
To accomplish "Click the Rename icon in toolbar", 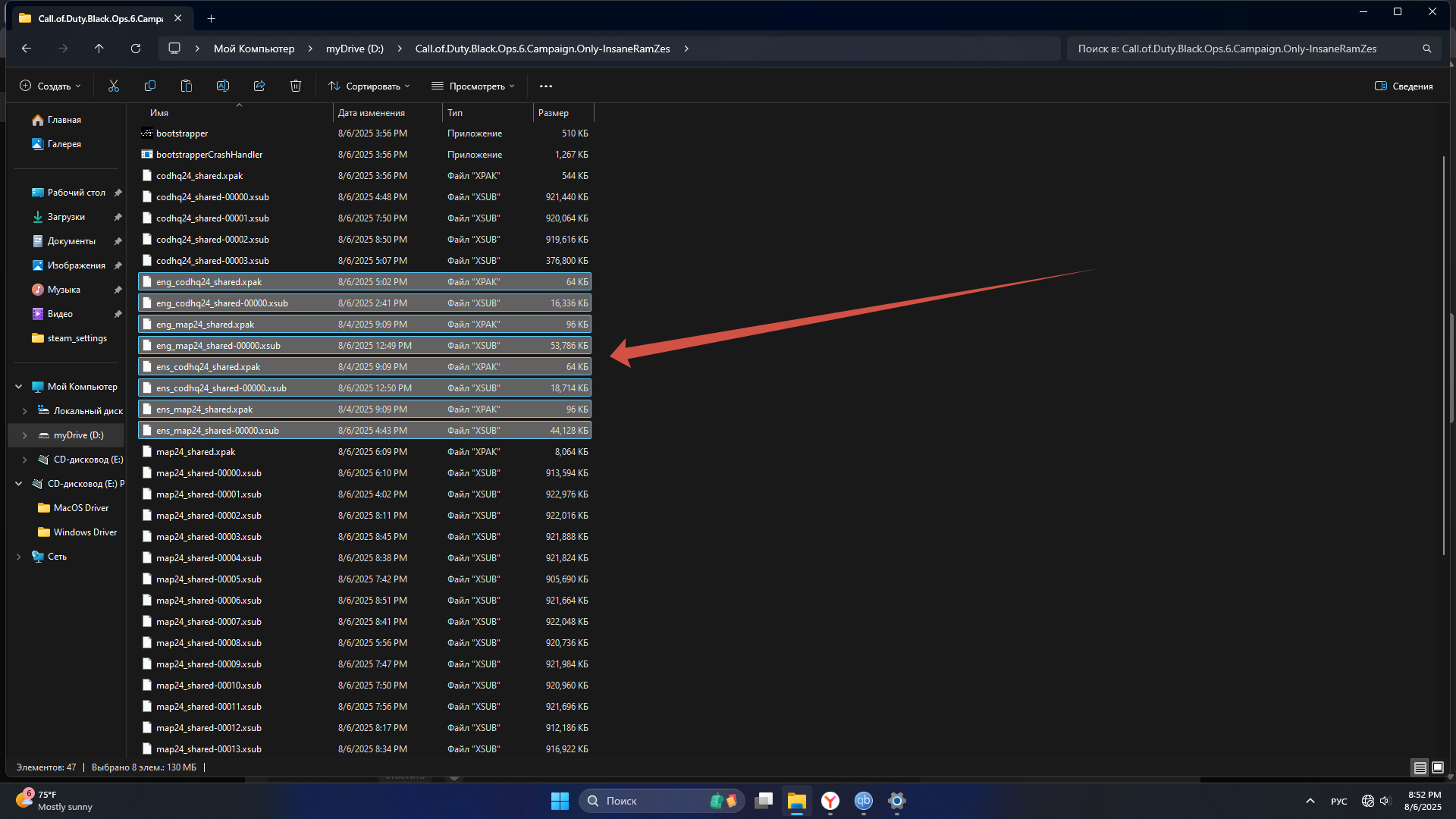I will click(x=223, y=86).
